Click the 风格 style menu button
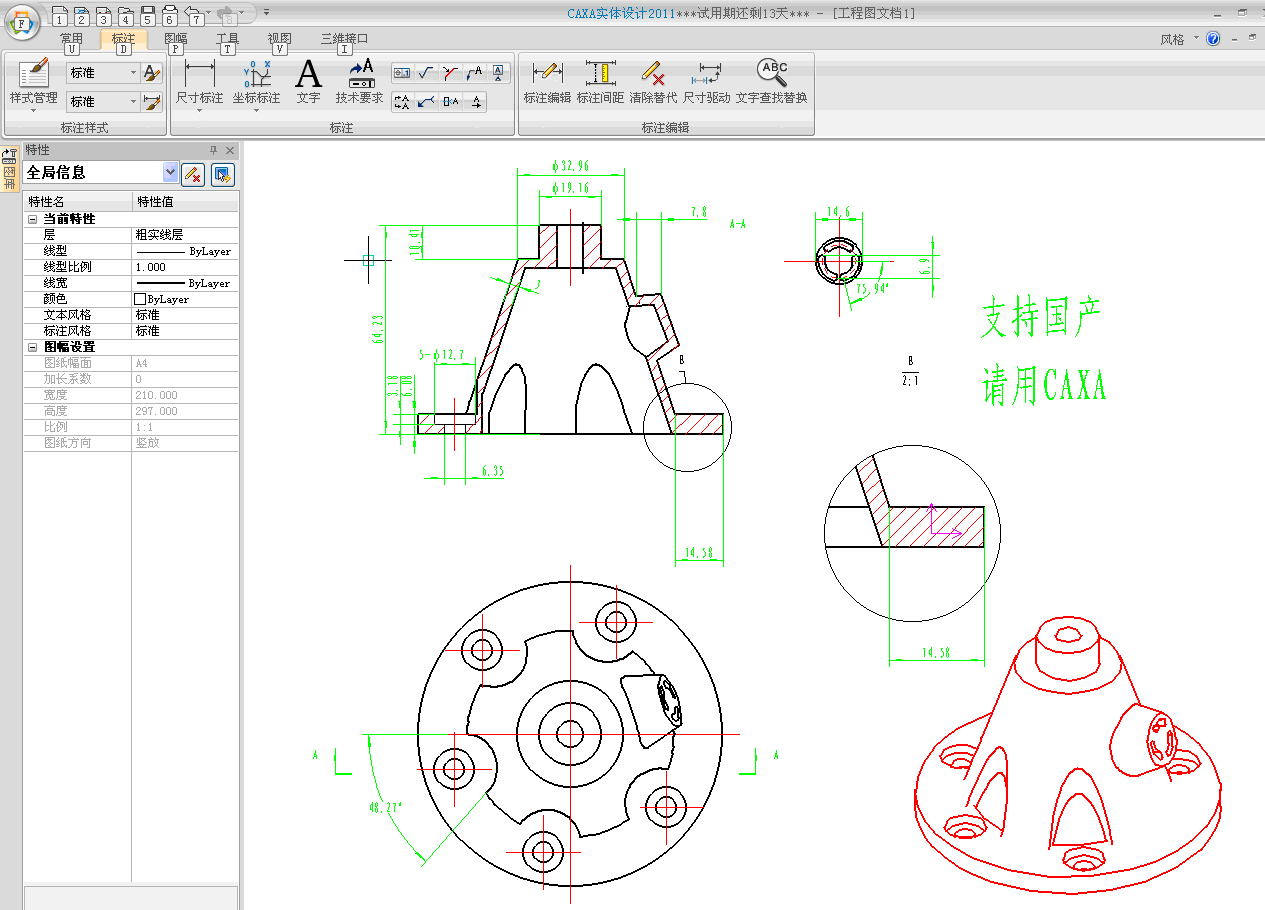The height and width of the screenshot is (910, 1265). click(x=1172, y=40)
